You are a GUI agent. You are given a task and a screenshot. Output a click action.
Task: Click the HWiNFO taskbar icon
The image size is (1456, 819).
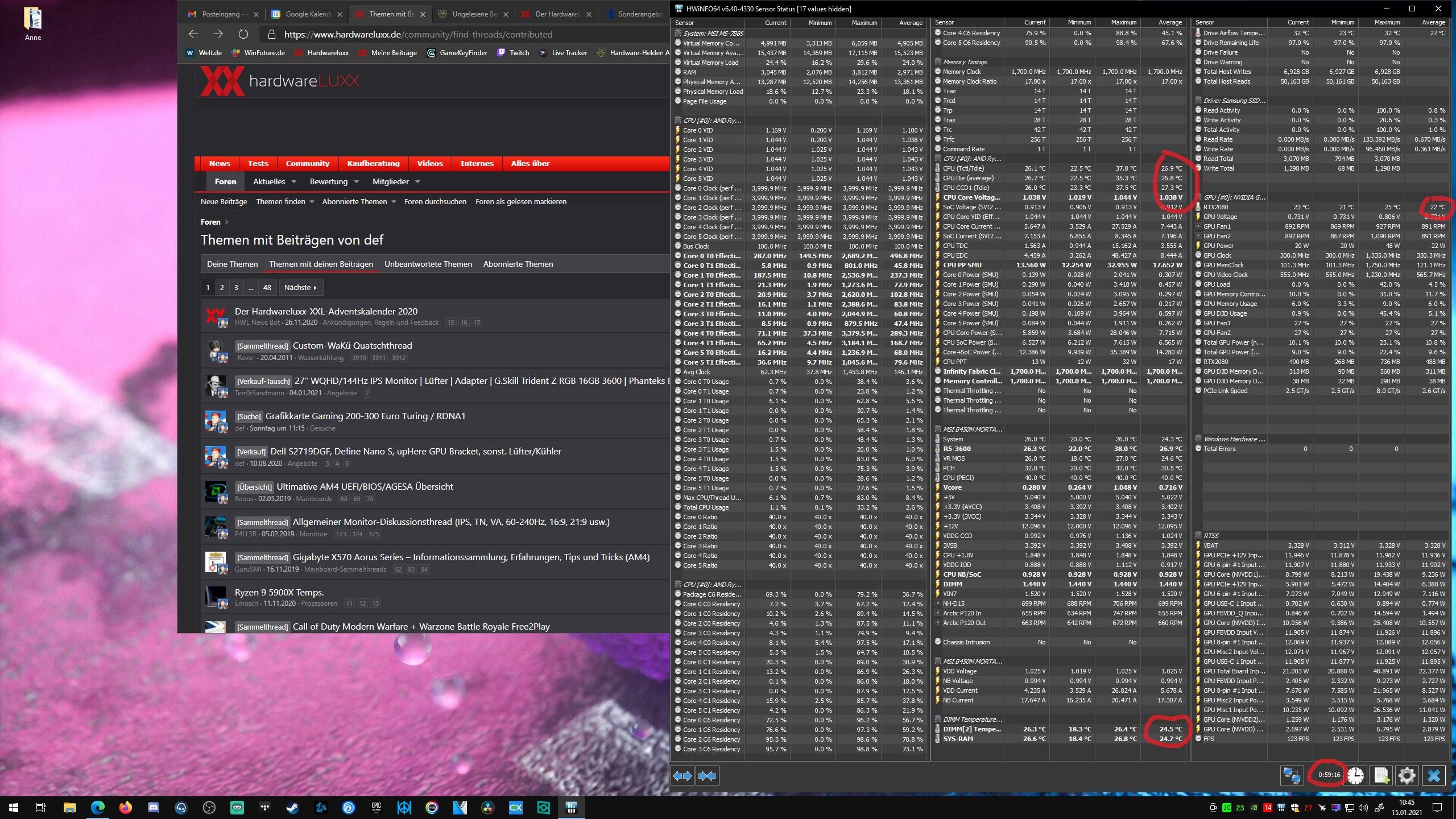[x=572, y=807]
